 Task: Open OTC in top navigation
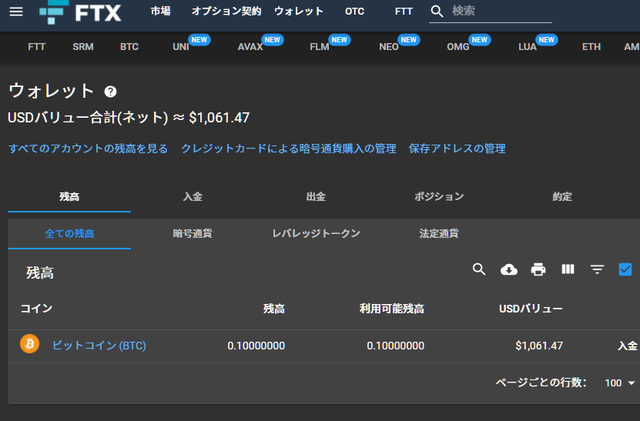coord(354,11)
